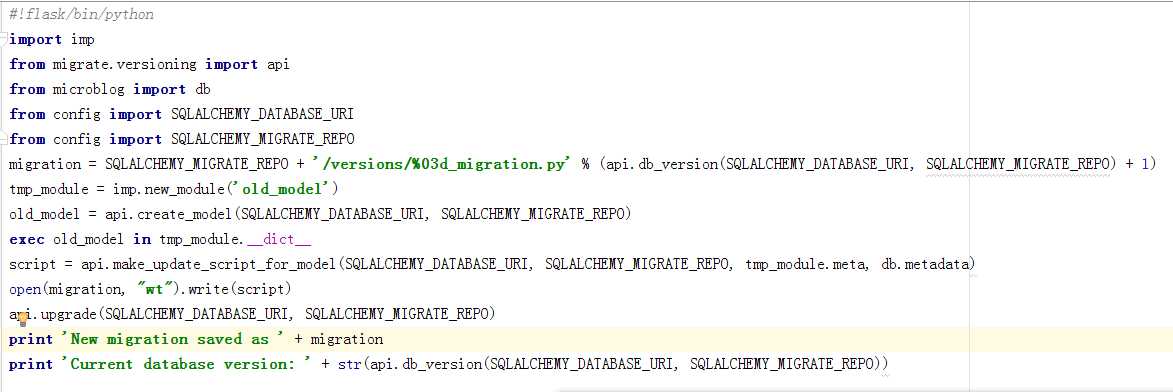Click the 'exec' keyword
Screen dimensions: 1173x392
(27, 239)
